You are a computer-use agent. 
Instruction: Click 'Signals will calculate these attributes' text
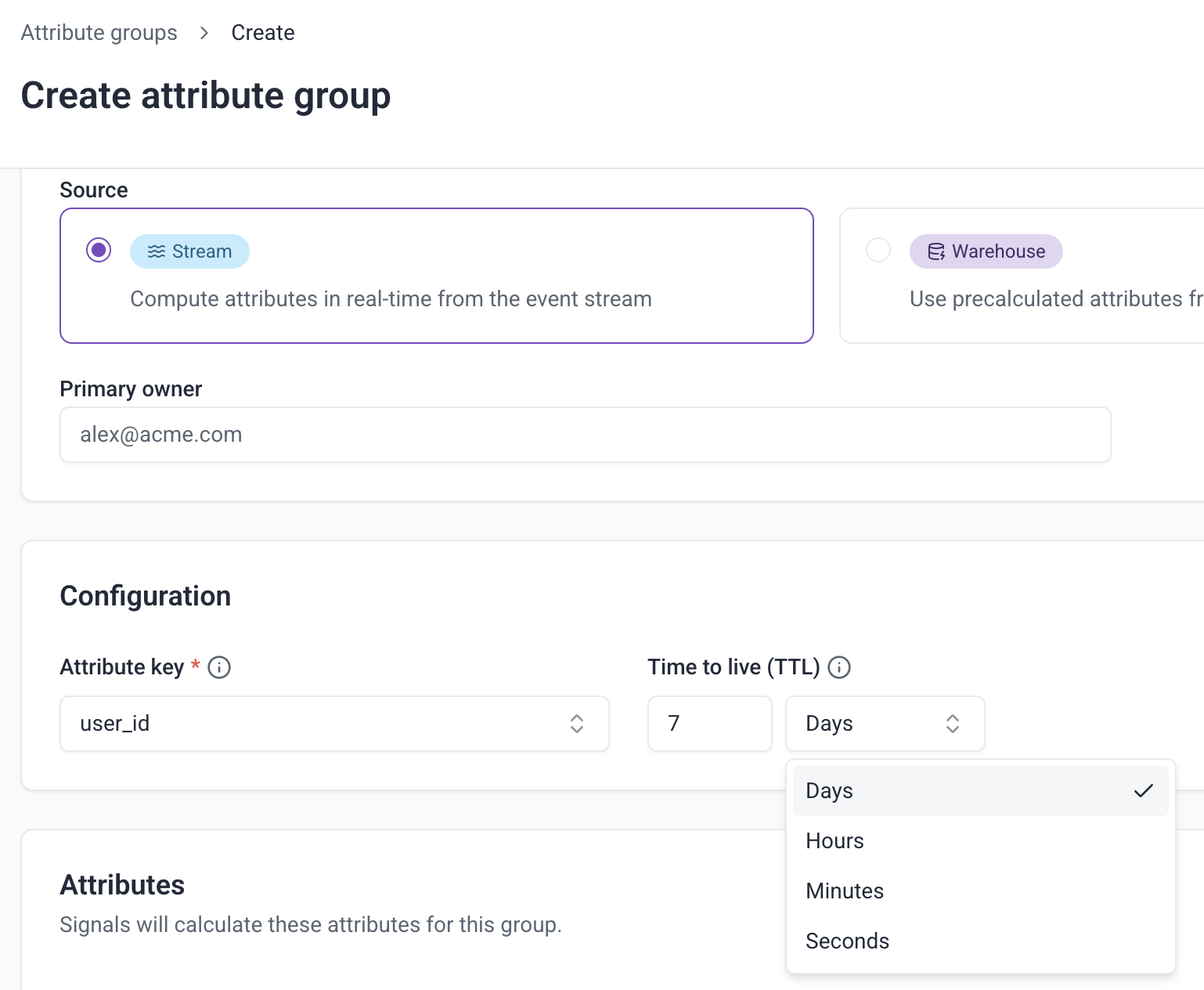tap(311, 925)
